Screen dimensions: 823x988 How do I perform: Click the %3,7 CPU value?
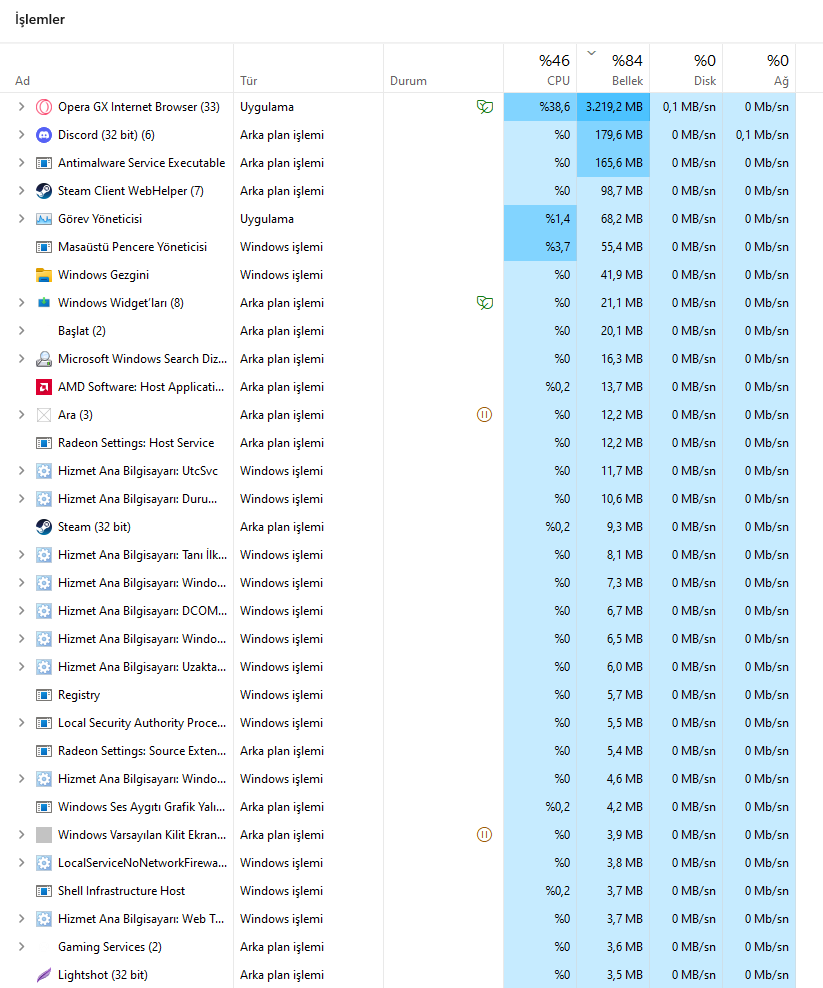pyautogui.click(x=540, y=247)
